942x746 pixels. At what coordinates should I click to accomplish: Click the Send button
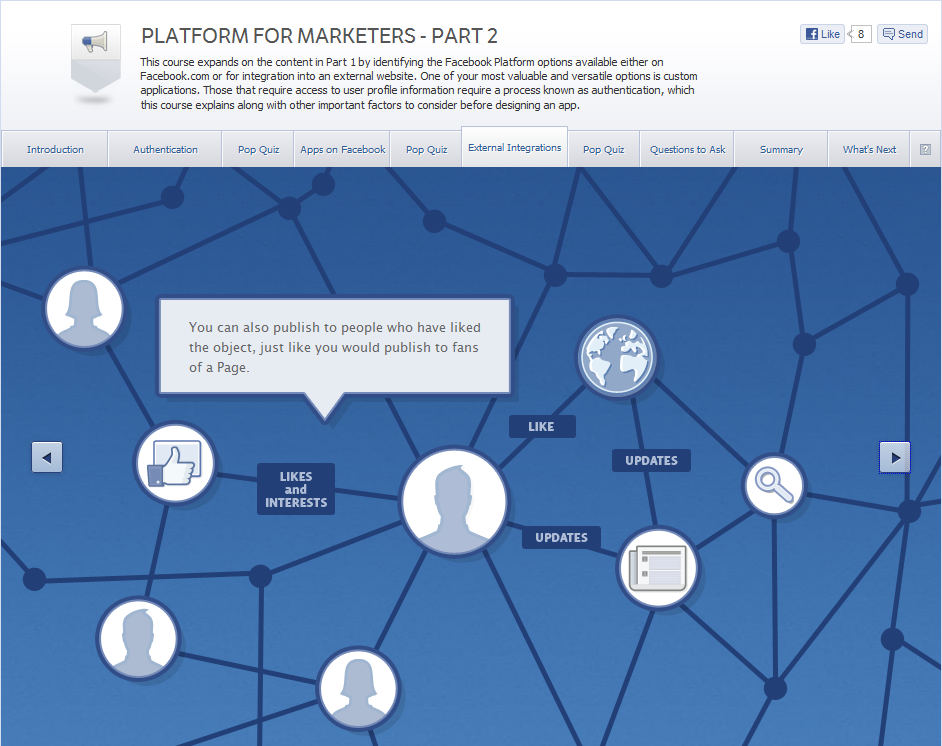click(x=902, y=34)
